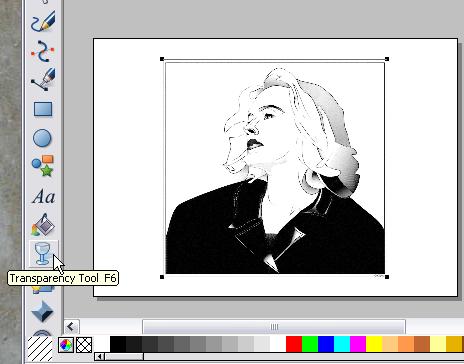Select the Freehand pencil tool

click(x=43, y=21)
